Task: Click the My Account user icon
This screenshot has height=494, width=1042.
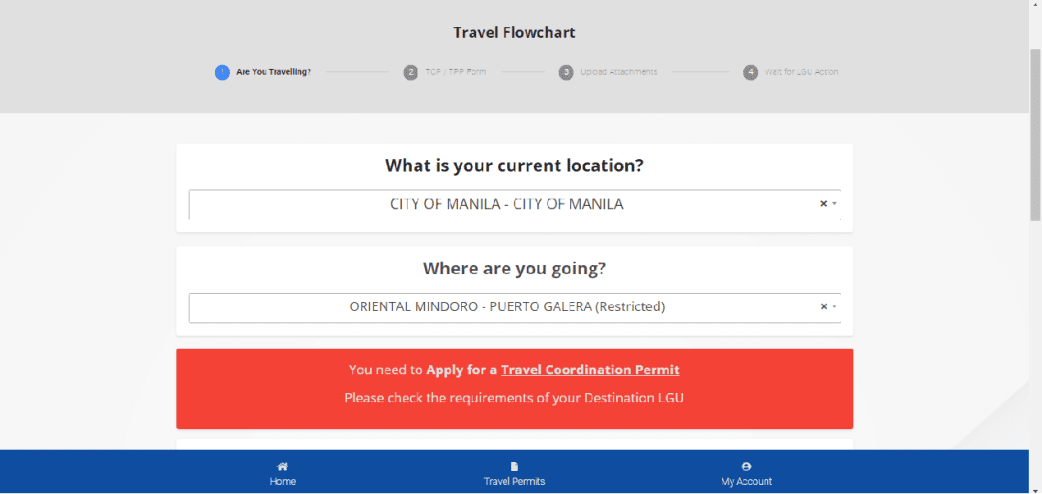Action: coord(747,466)
